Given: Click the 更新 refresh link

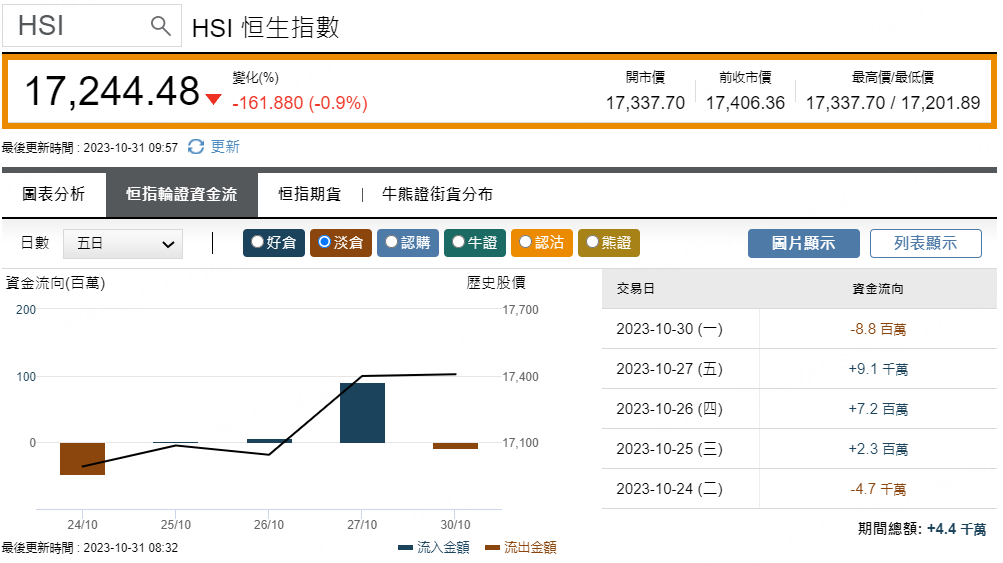Looking at the screenshot, I should click(x=225, y=147).
